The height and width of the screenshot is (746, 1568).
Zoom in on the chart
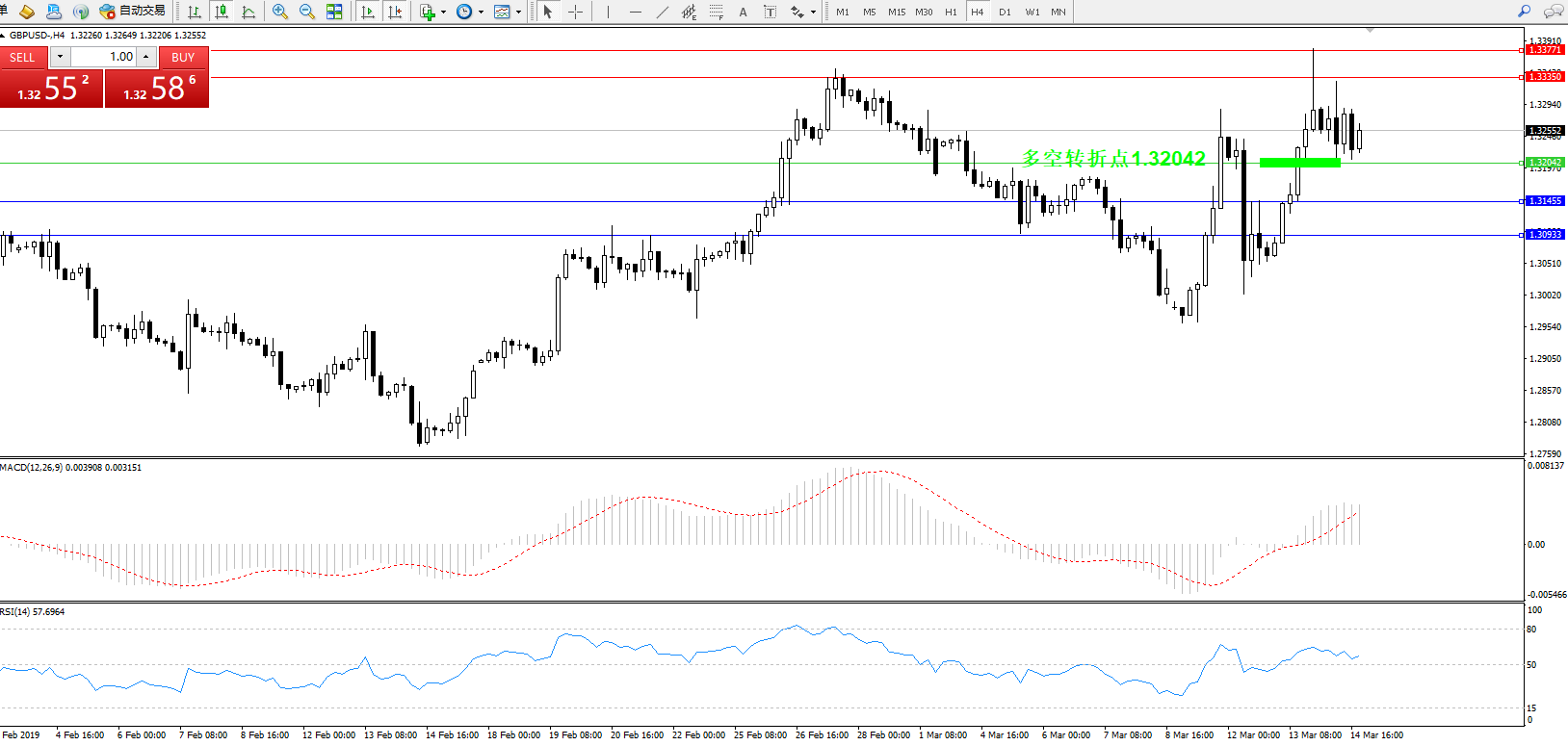click(280, 12)
